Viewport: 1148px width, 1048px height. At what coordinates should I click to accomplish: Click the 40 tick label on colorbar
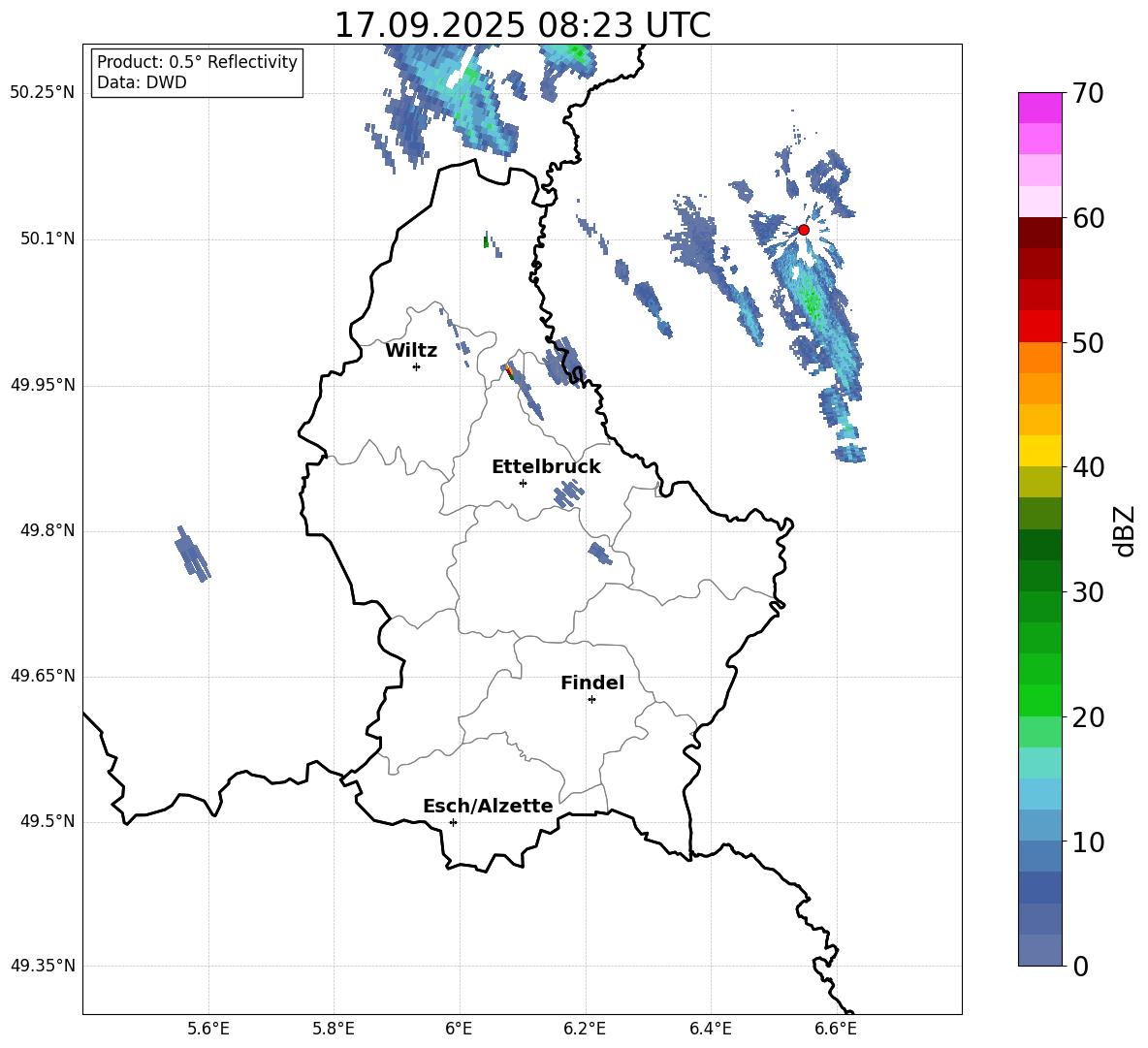(x=1087, y=467)
